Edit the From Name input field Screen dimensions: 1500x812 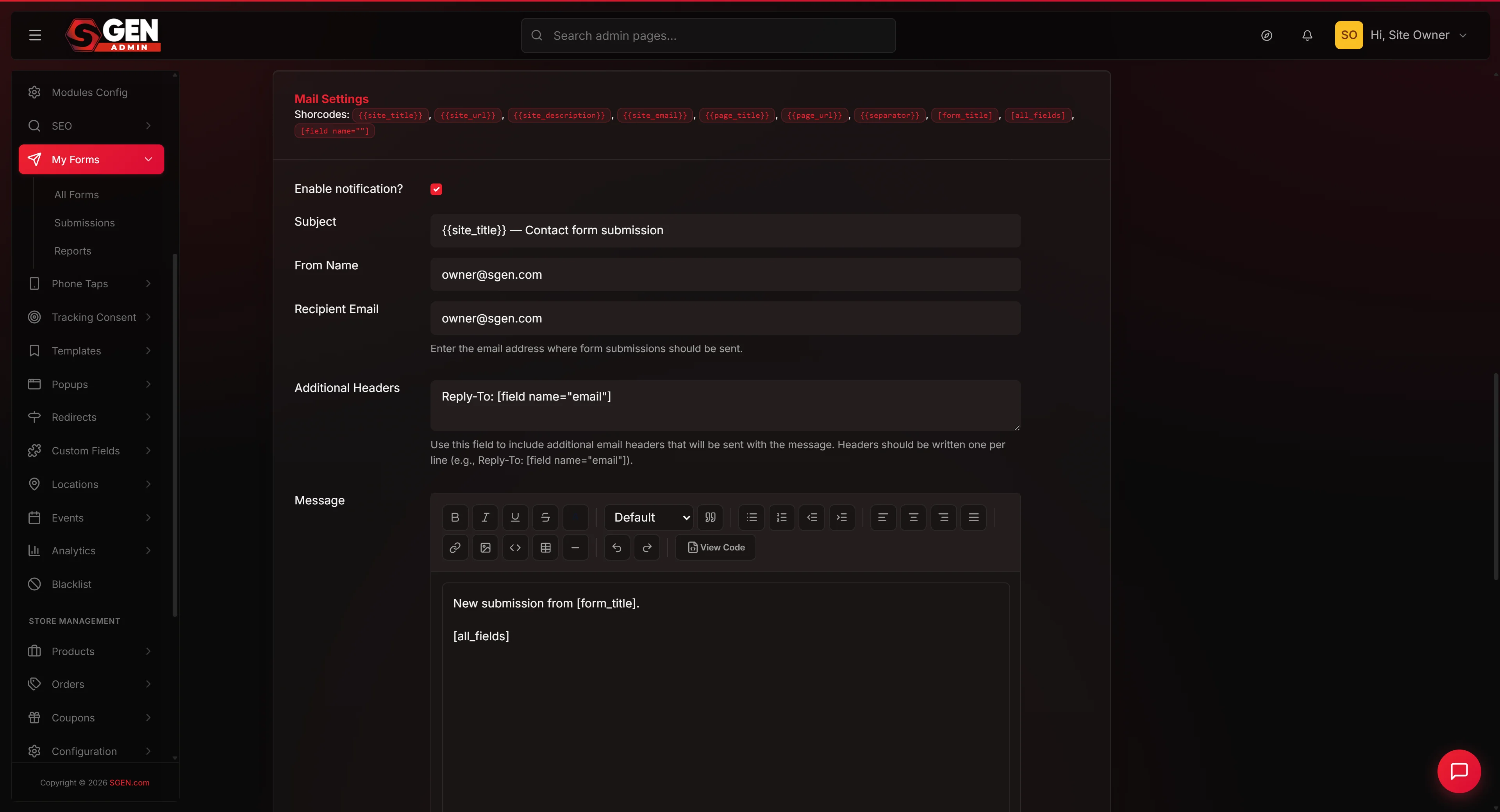(x=725, y=275)
